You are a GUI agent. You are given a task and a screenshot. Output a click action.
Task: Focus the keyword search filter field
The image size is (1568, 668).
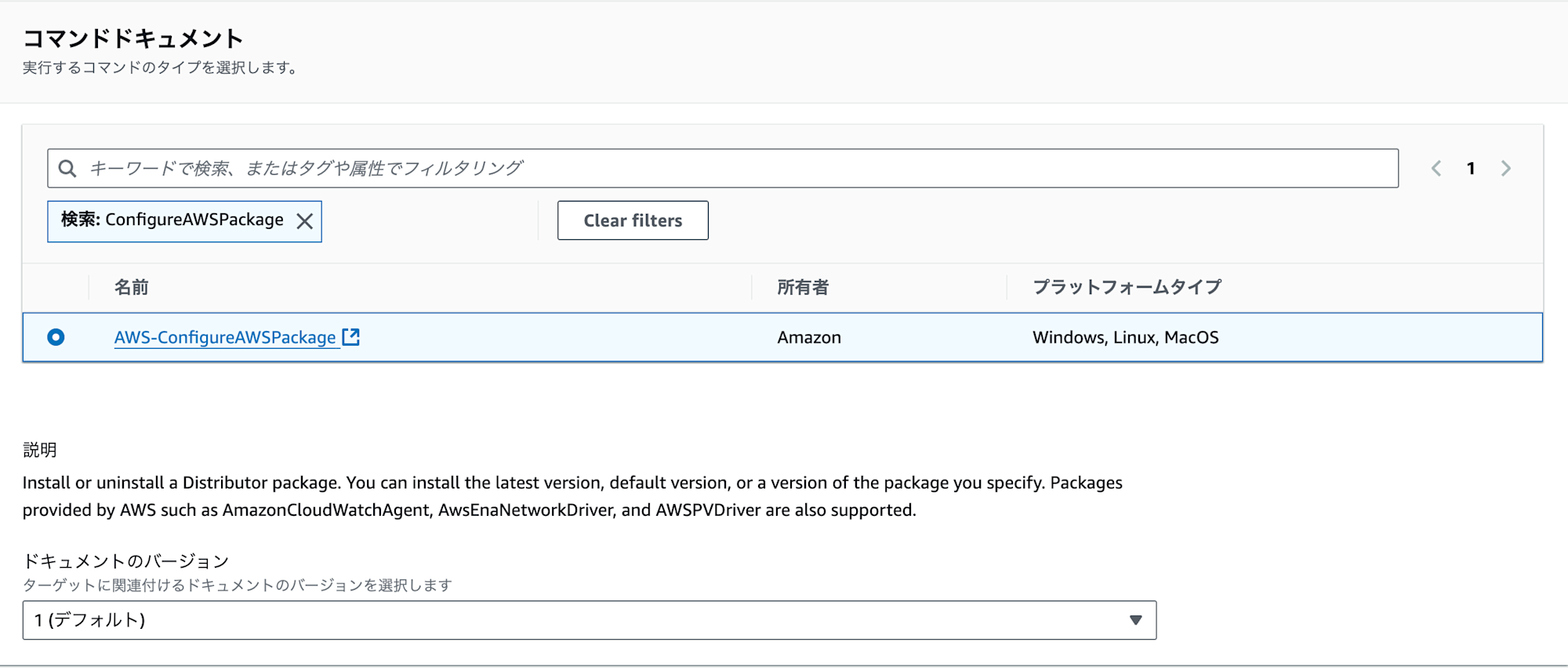pyautogui.click(x=722, y=169)
